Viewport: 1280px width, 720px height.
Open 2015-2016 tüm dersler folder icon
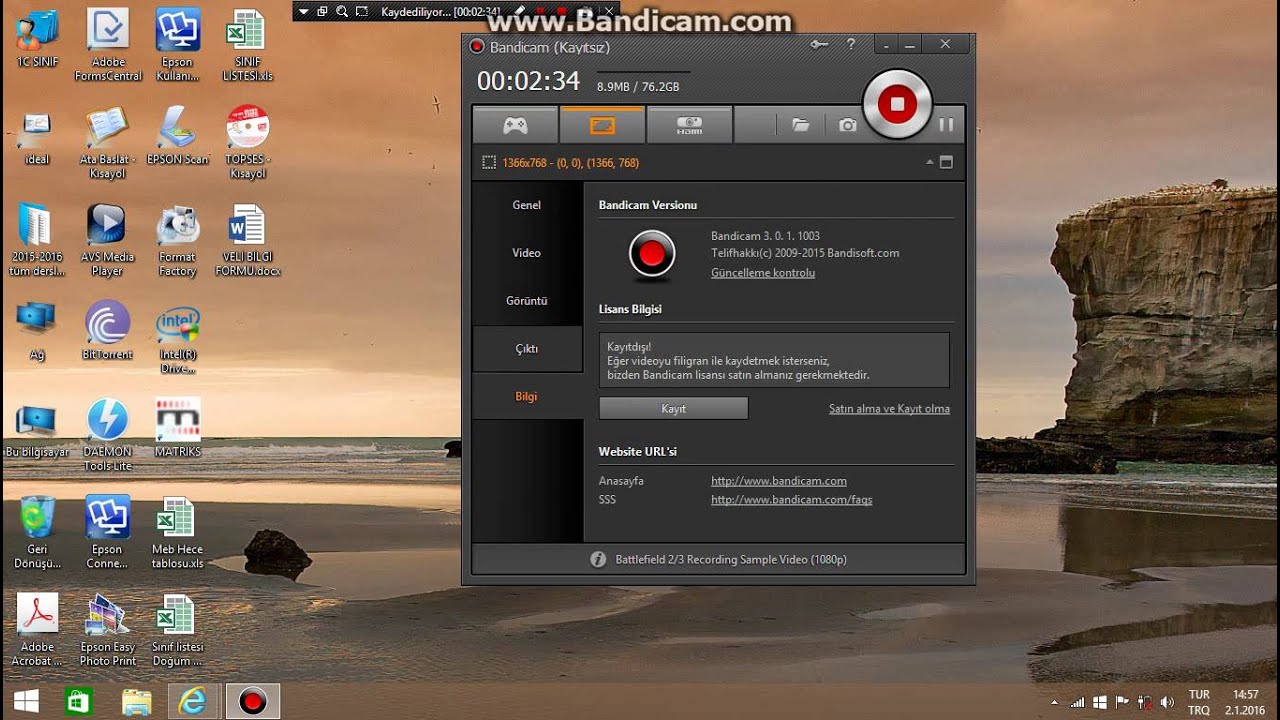point(37,240)
